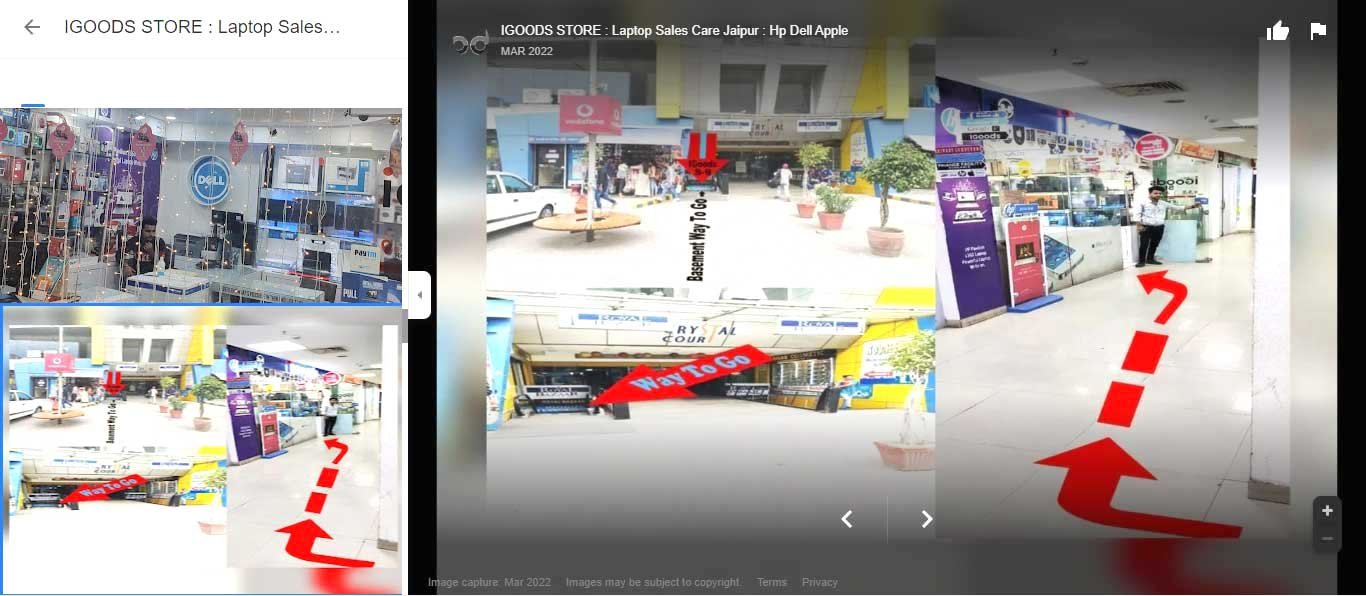The height and width of the screenshot is (596, 1366).
Task: Click the uploader profile avatar
Action: coord(471,42)
